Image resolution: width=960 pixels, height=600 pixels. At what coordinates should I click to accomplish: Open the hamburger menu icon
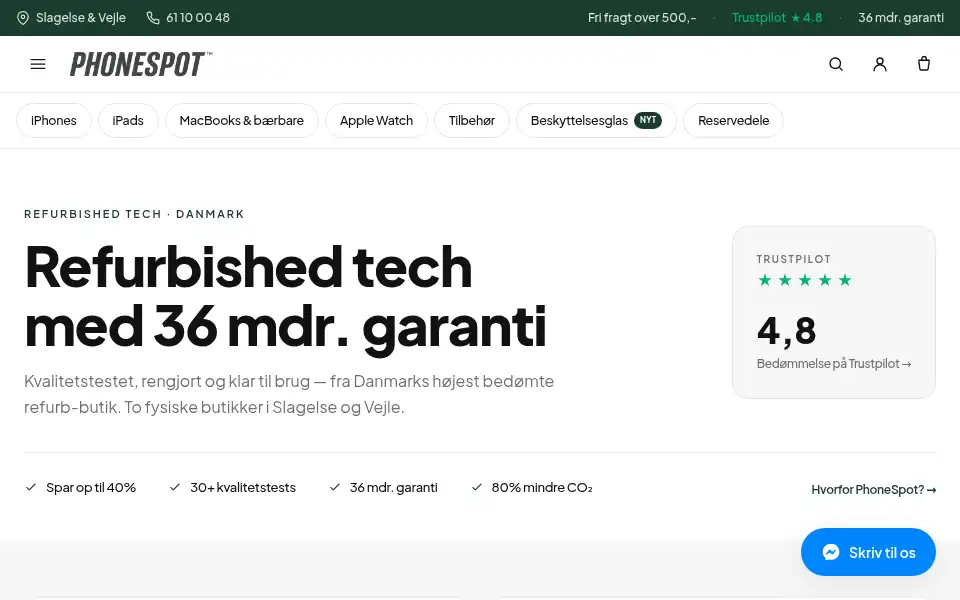pyautogui.click(x=38, y=64)
